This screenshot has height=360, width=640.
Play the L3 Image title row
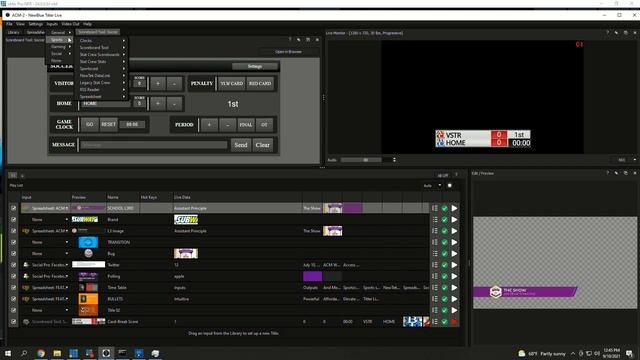click(x=454, y=231)
